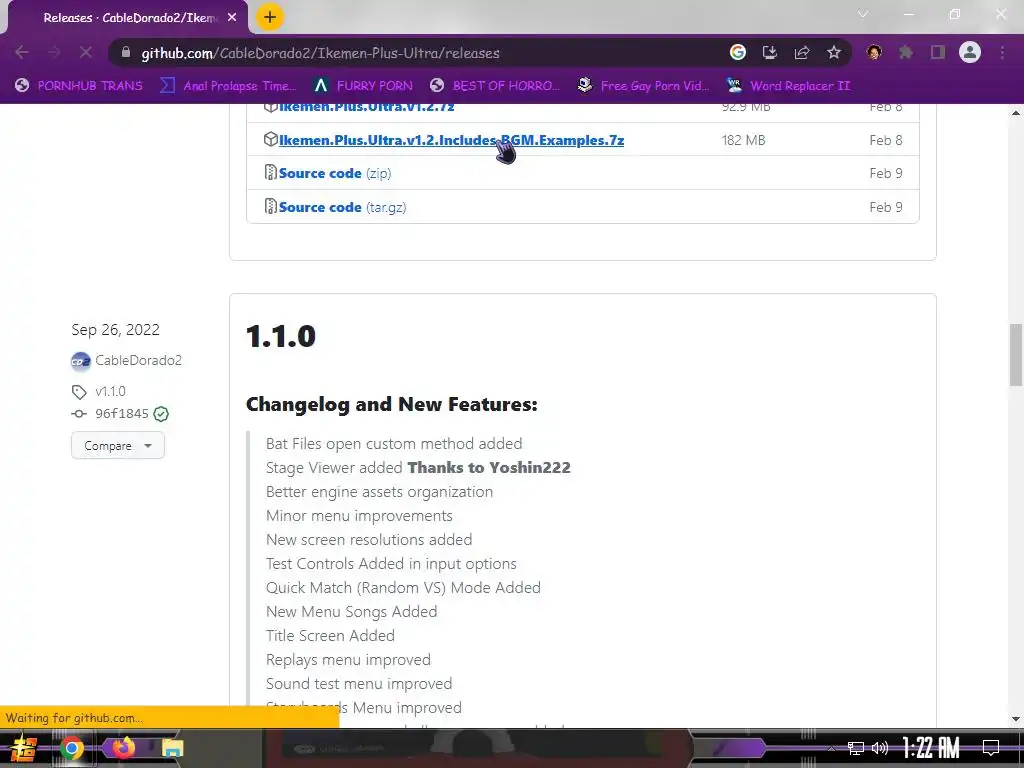
Task: Click 'Changelog and New Features:' heading
Action: tap(392, 404)
